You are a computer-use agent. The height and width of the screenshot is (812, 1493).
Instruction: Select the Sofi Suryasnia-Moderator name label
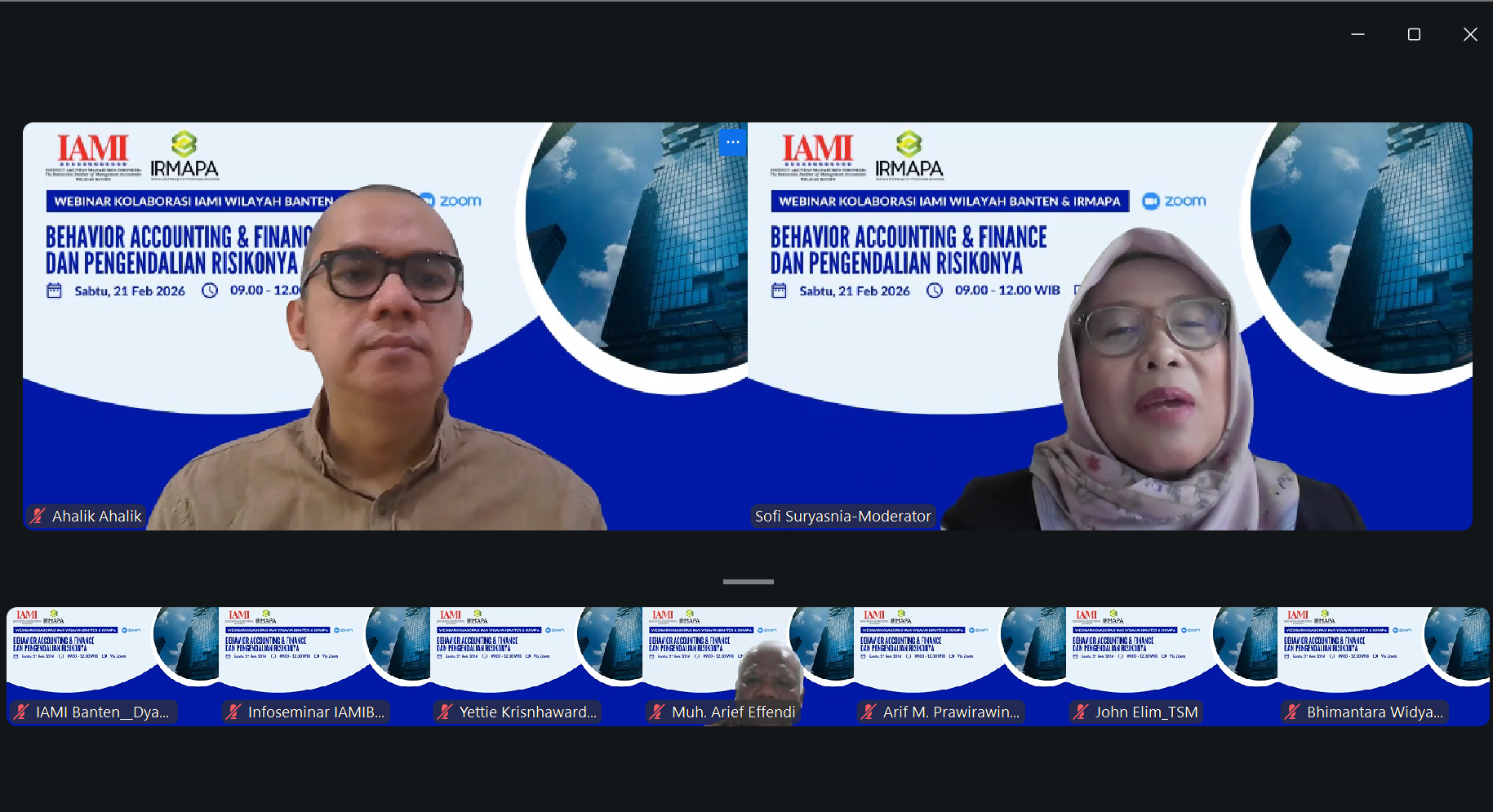tap(842, 516)
